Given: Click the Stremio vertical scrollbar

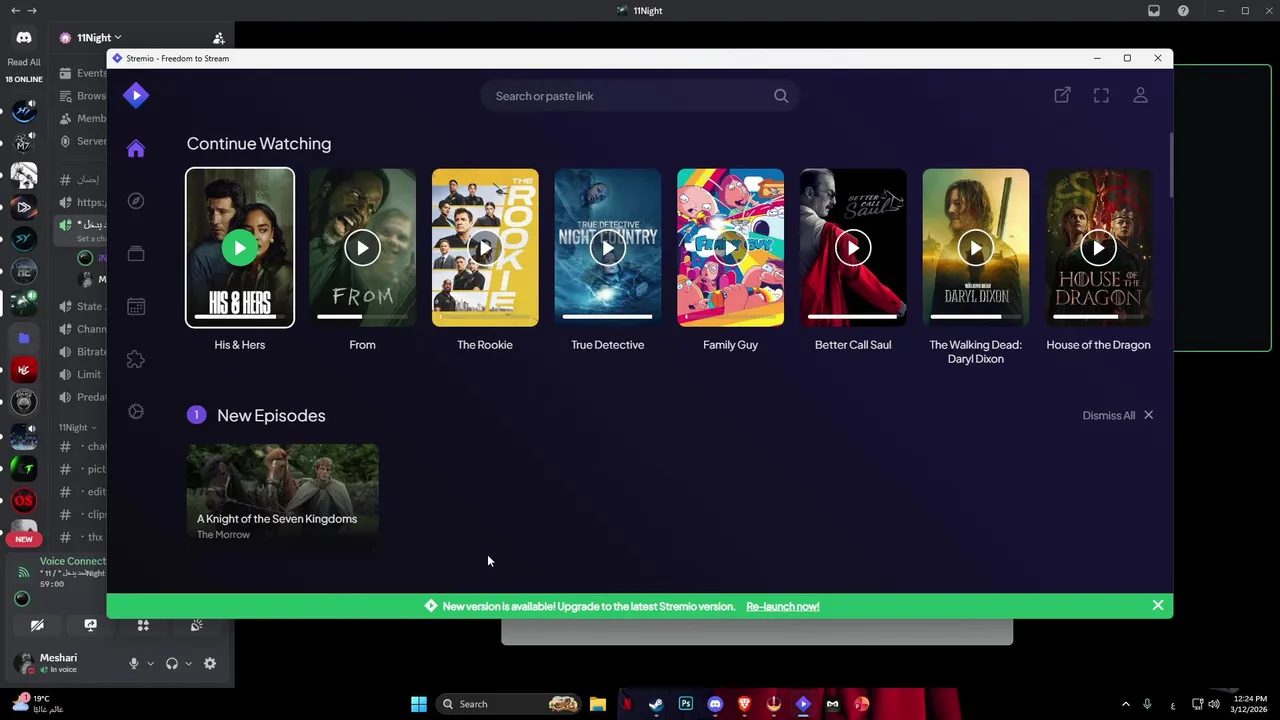Looking at the screenshot, I should pos(1170,165).
